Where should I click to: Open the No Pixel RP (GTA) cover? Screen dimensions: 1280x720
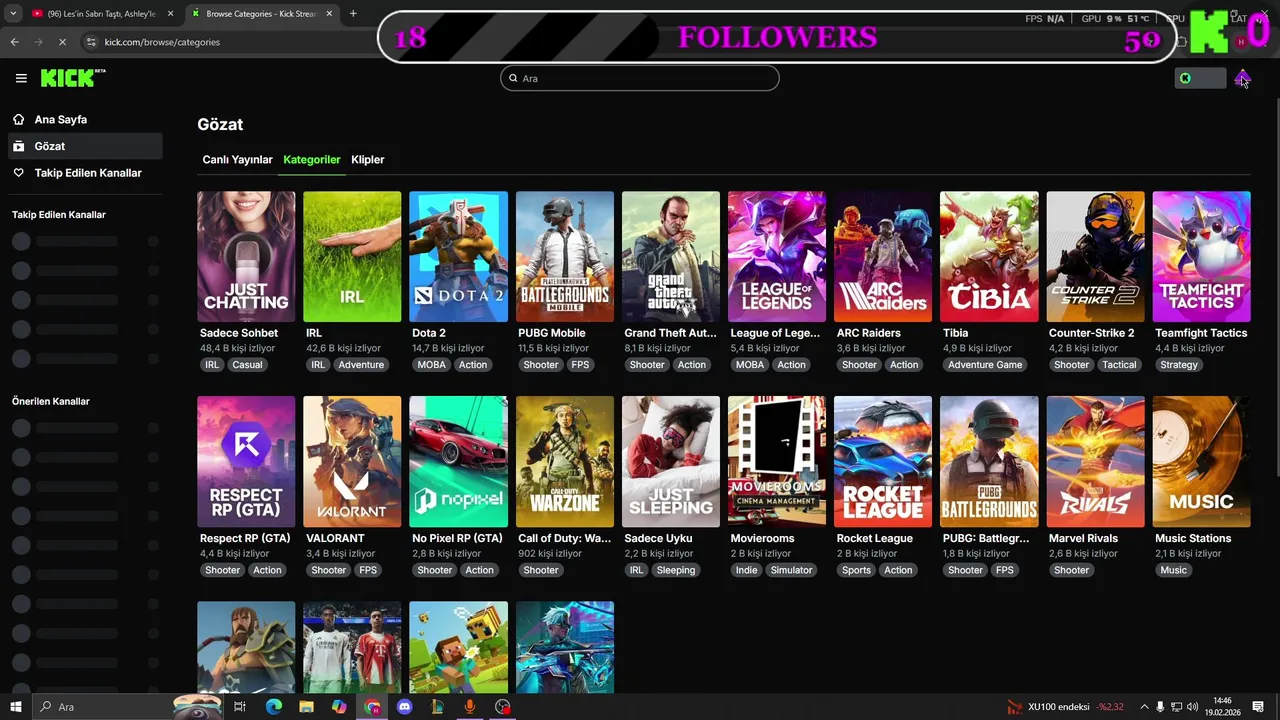point(458,462)
